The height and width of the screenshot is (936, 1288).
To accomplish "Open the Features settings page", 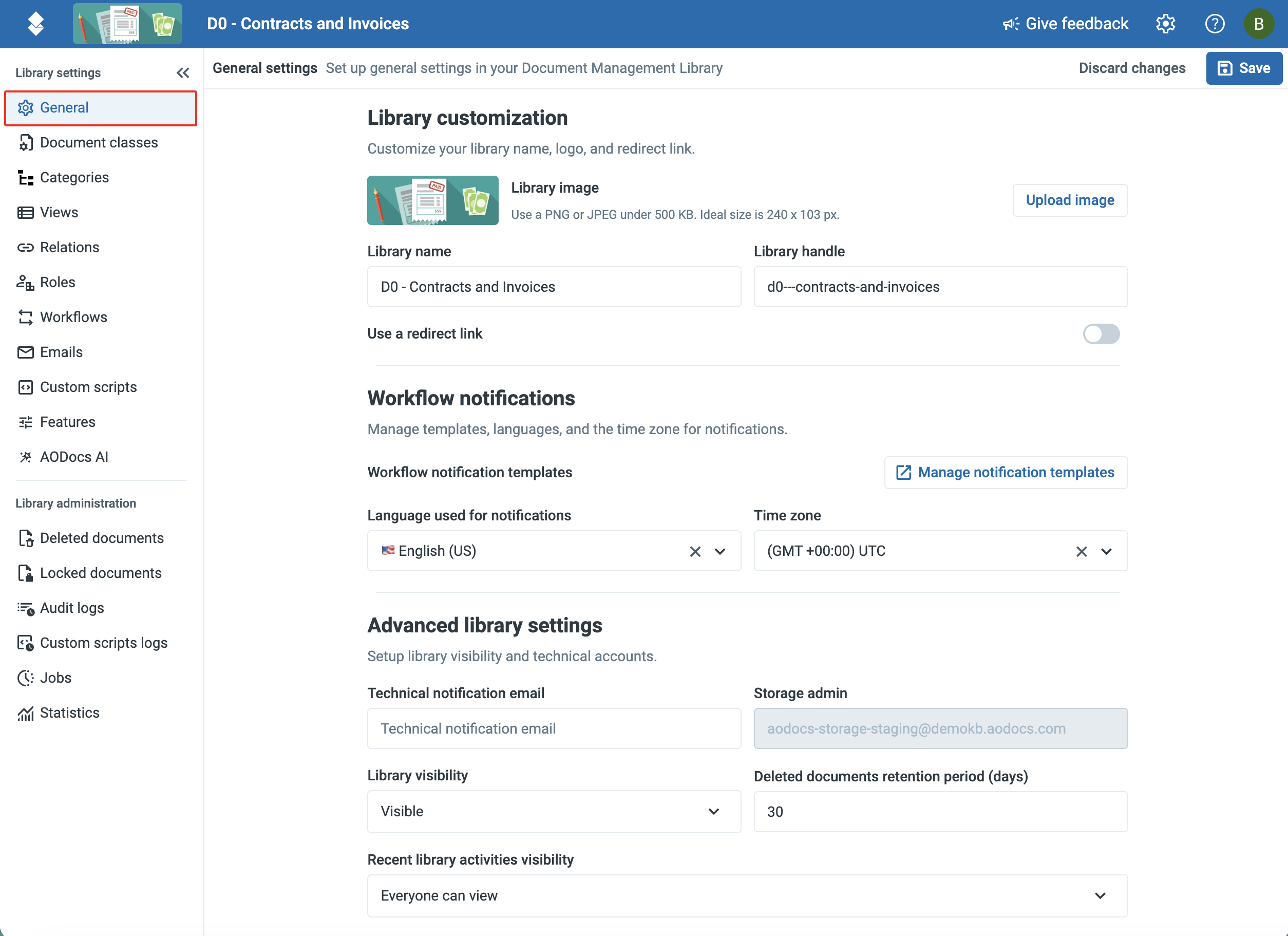I will [101, 422].
